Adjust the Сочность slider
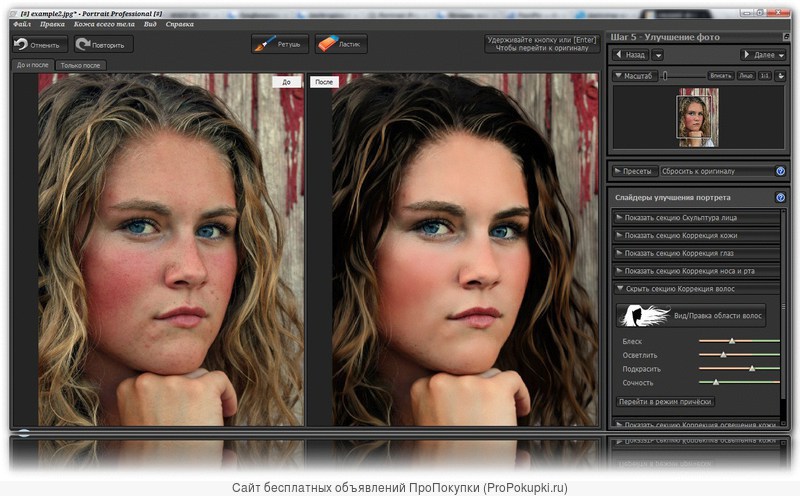 tap(716, 382)
